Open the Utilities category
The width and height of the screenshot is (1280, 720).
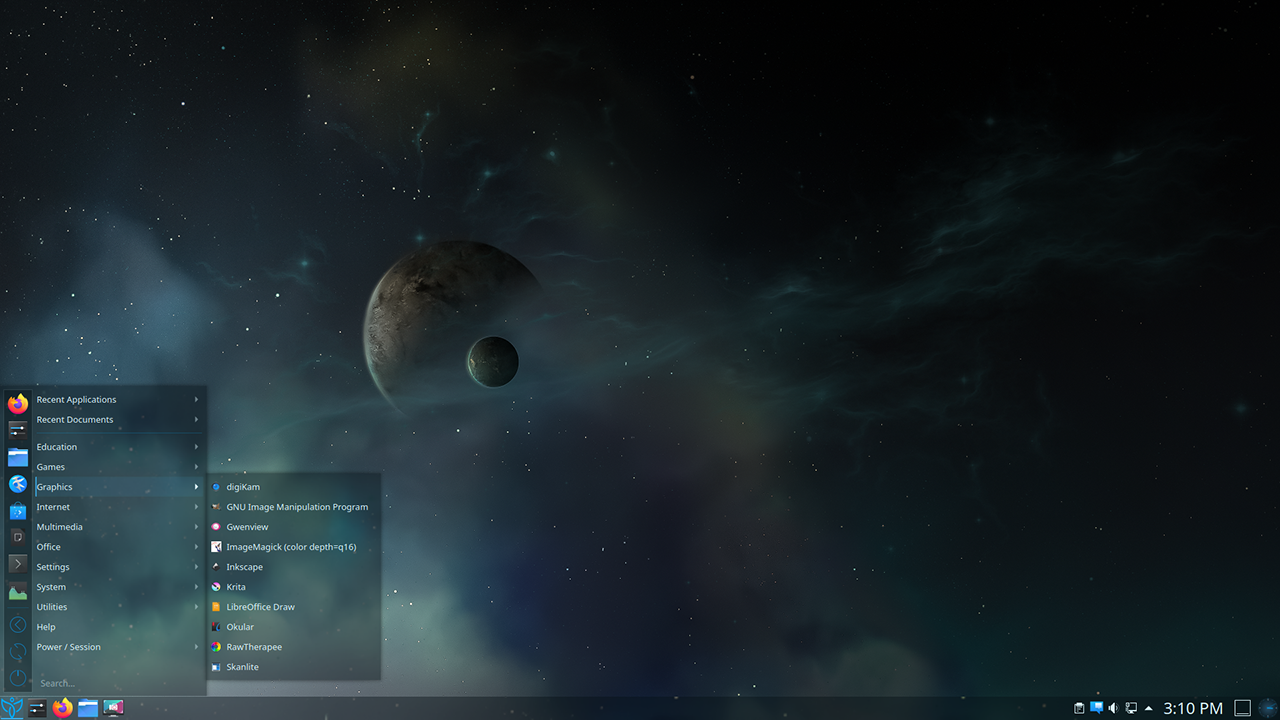click(x=119, y=607)
